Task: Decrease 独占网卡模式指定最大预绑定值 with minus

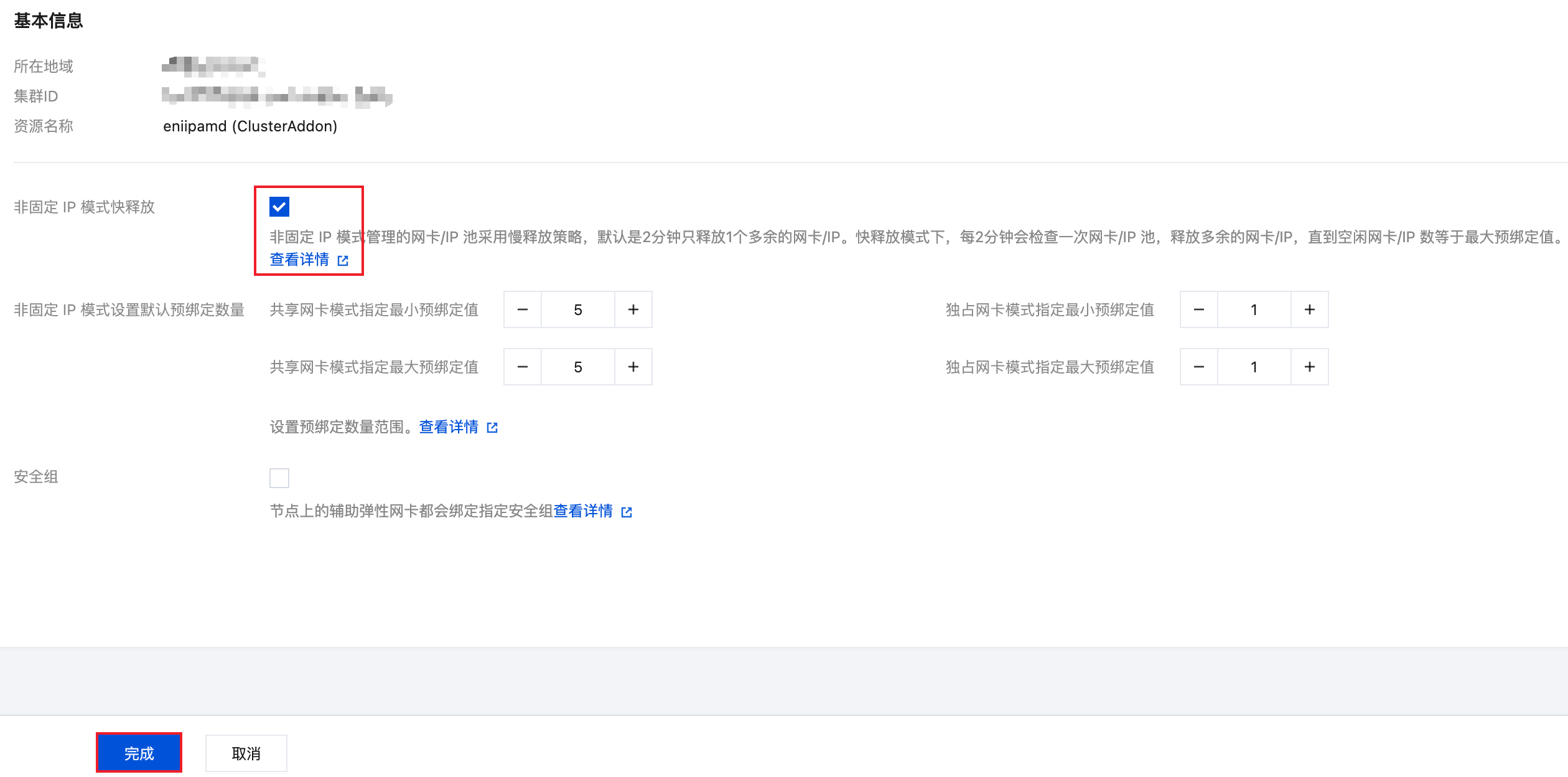Action: [1199, 367]
